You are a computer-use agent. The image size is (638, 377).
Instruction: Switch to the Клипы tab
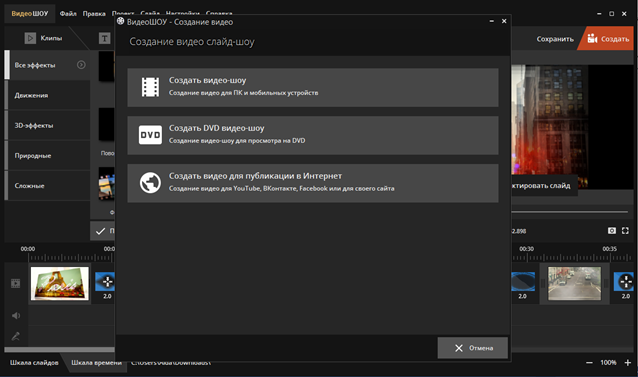click(44, 38)
